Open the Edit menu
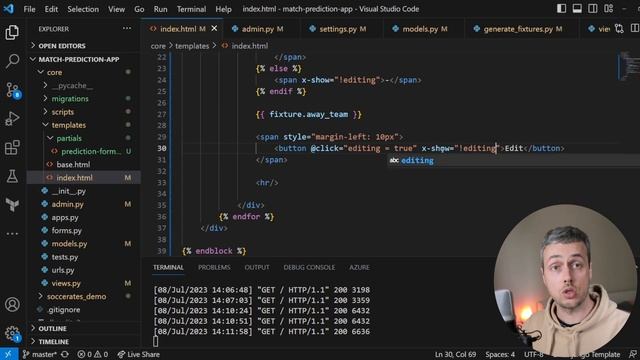640x360 pixels. tap(51, 9)
